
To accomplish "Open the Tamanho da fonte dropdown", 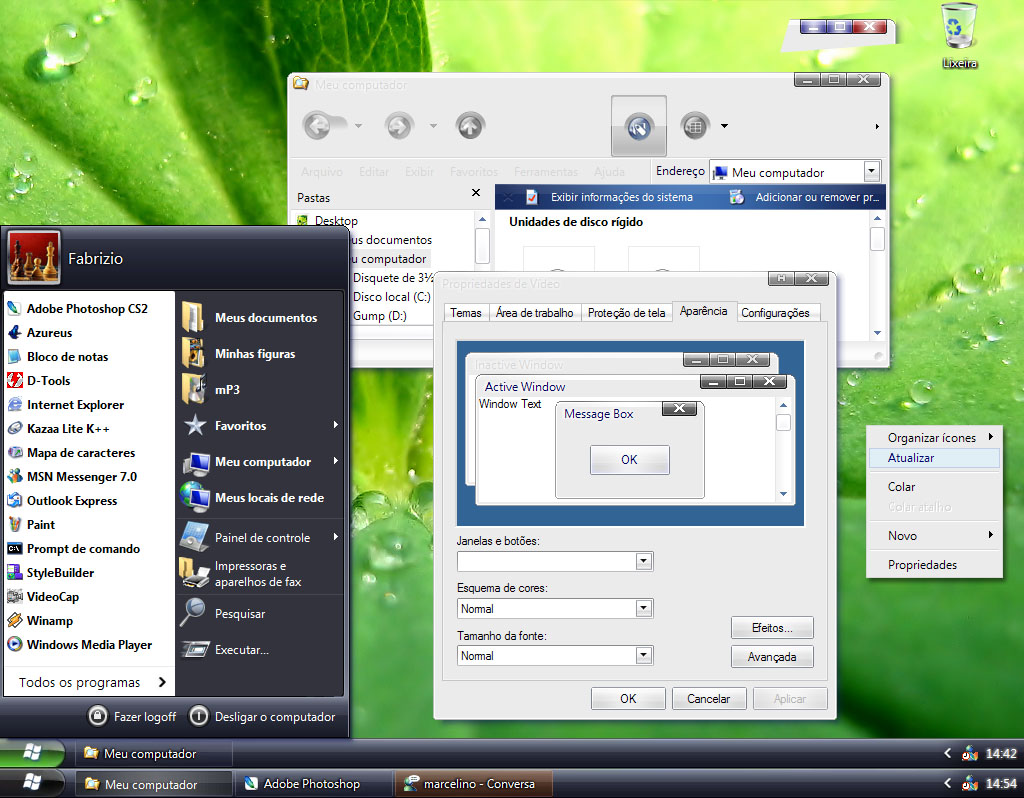I will click(644, 656).
